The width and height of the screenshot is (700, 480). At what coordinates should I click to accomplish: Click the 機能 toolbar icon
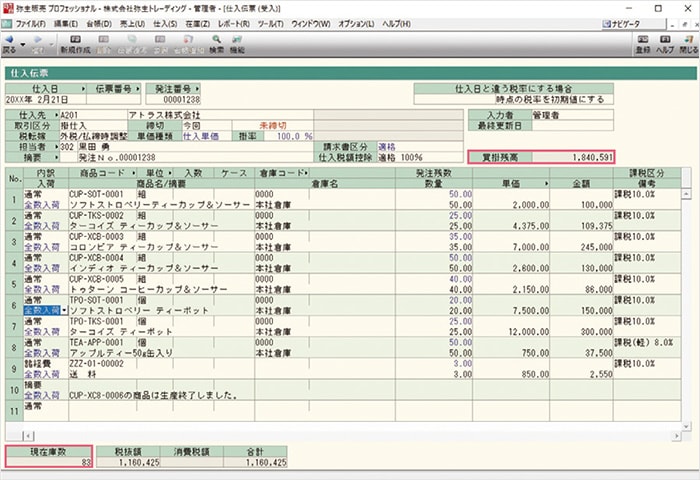pyautogui.click(x=237, y=40)
